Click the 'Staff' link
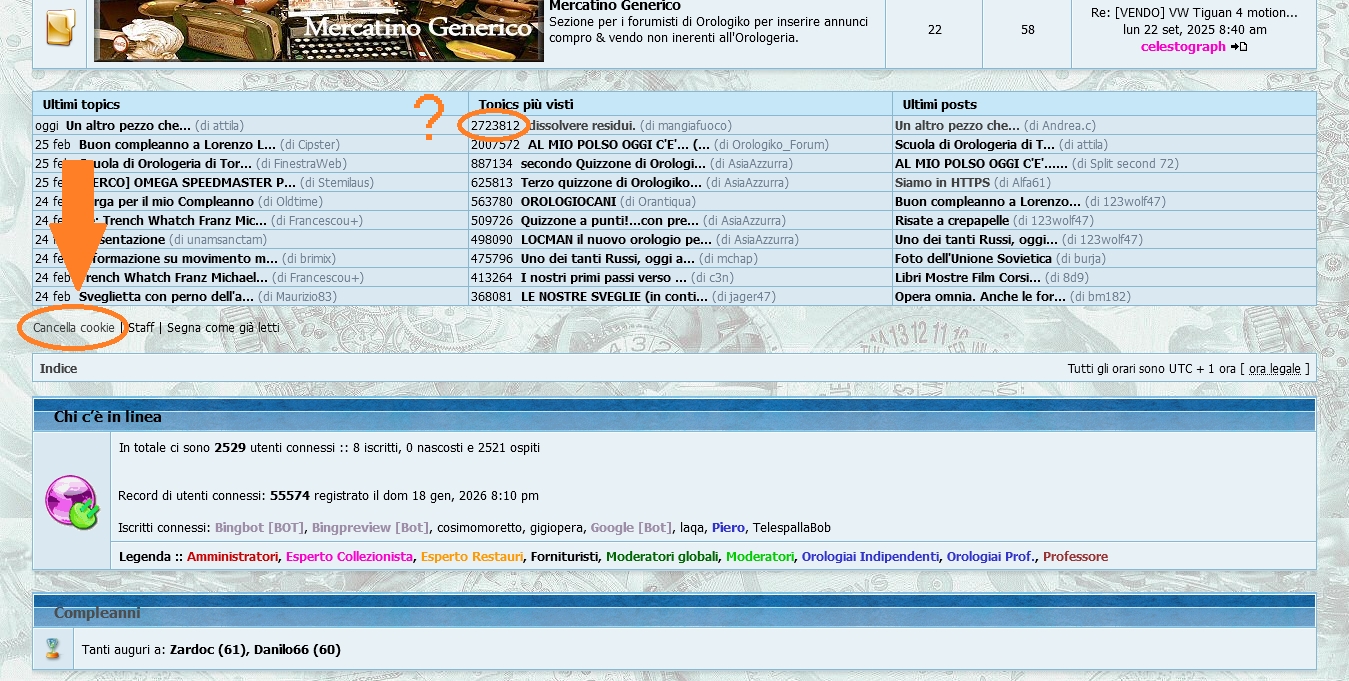1349x681 pixels. pos(140,327)
